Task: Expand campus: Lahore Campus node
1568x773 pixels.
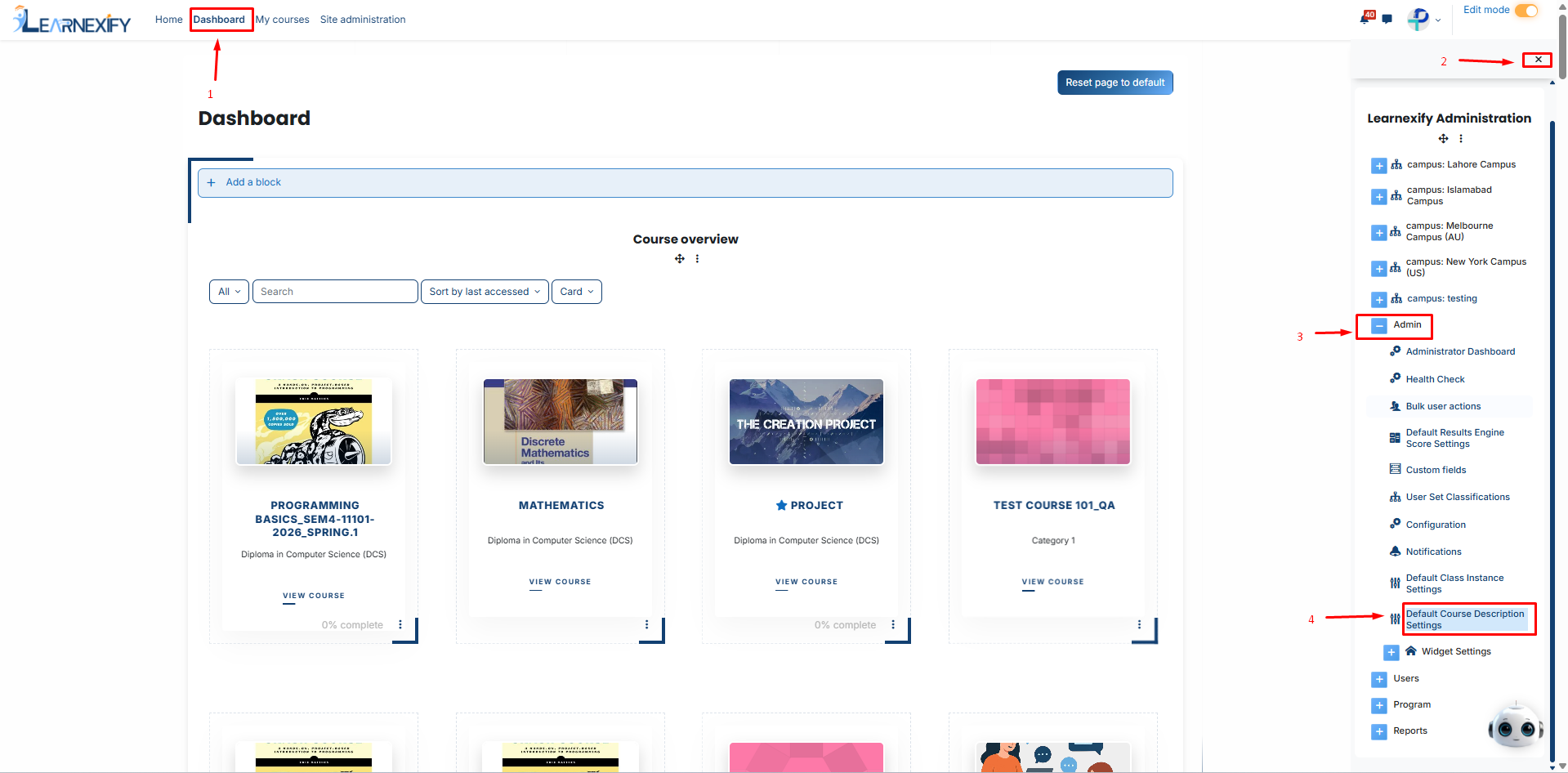Action: (1379, 166)
